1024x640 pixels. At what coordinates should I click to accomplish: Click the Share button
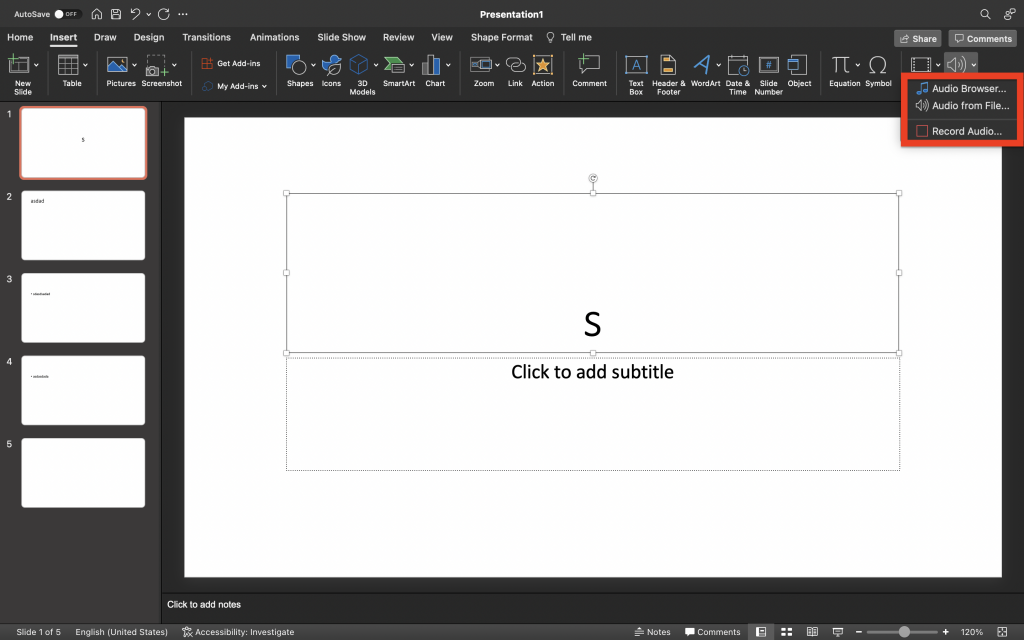click(917, 37)
